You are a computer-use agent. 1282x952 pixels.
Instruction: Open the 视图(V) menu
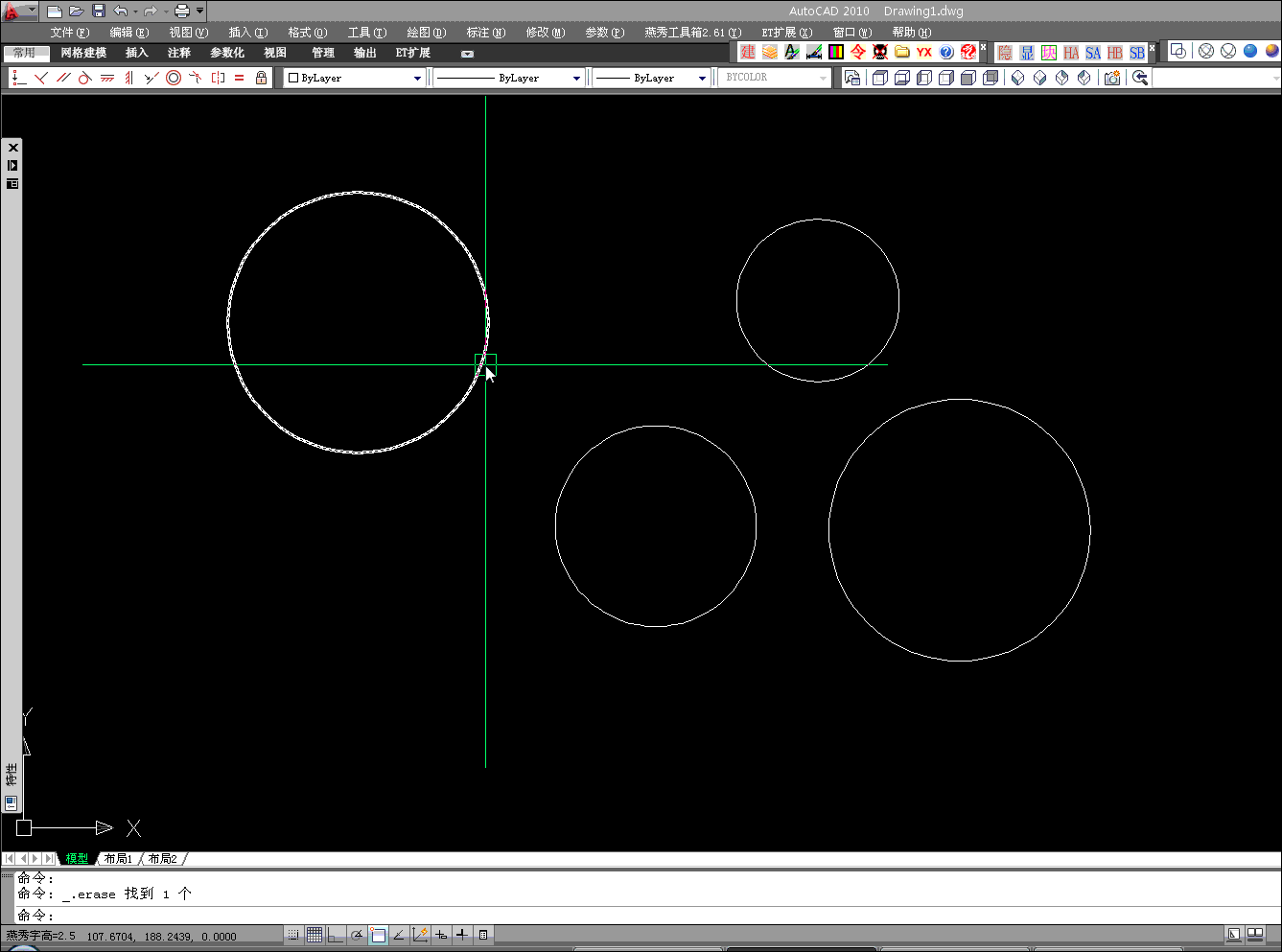[189, 33]
